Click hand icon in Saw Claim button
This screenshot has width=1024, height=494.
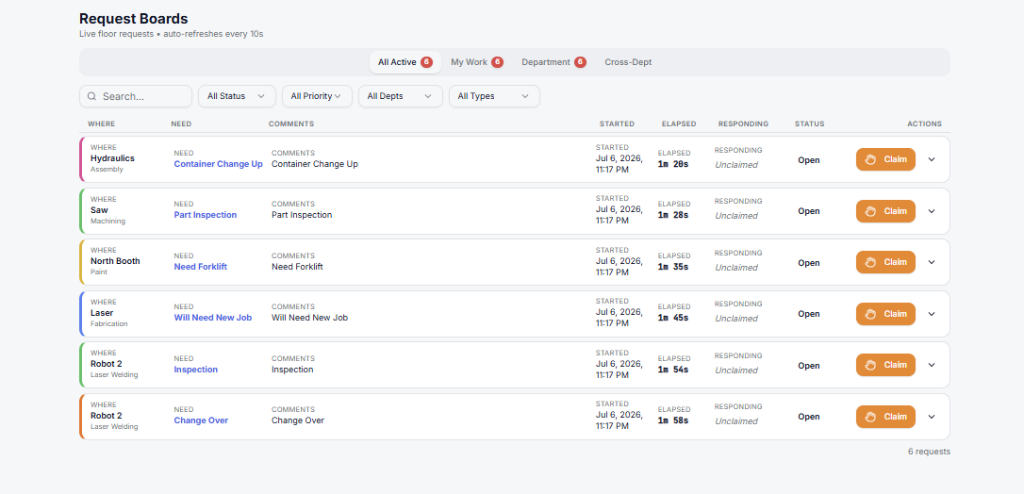pyautogui.click(x=870, y=211)
